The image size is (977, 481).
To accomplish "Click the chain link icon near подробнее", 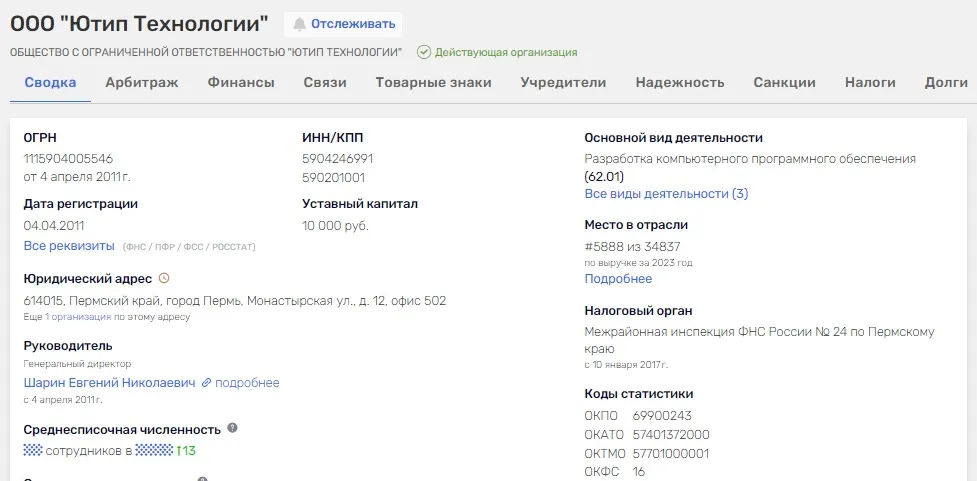I will tap(206, 383).
